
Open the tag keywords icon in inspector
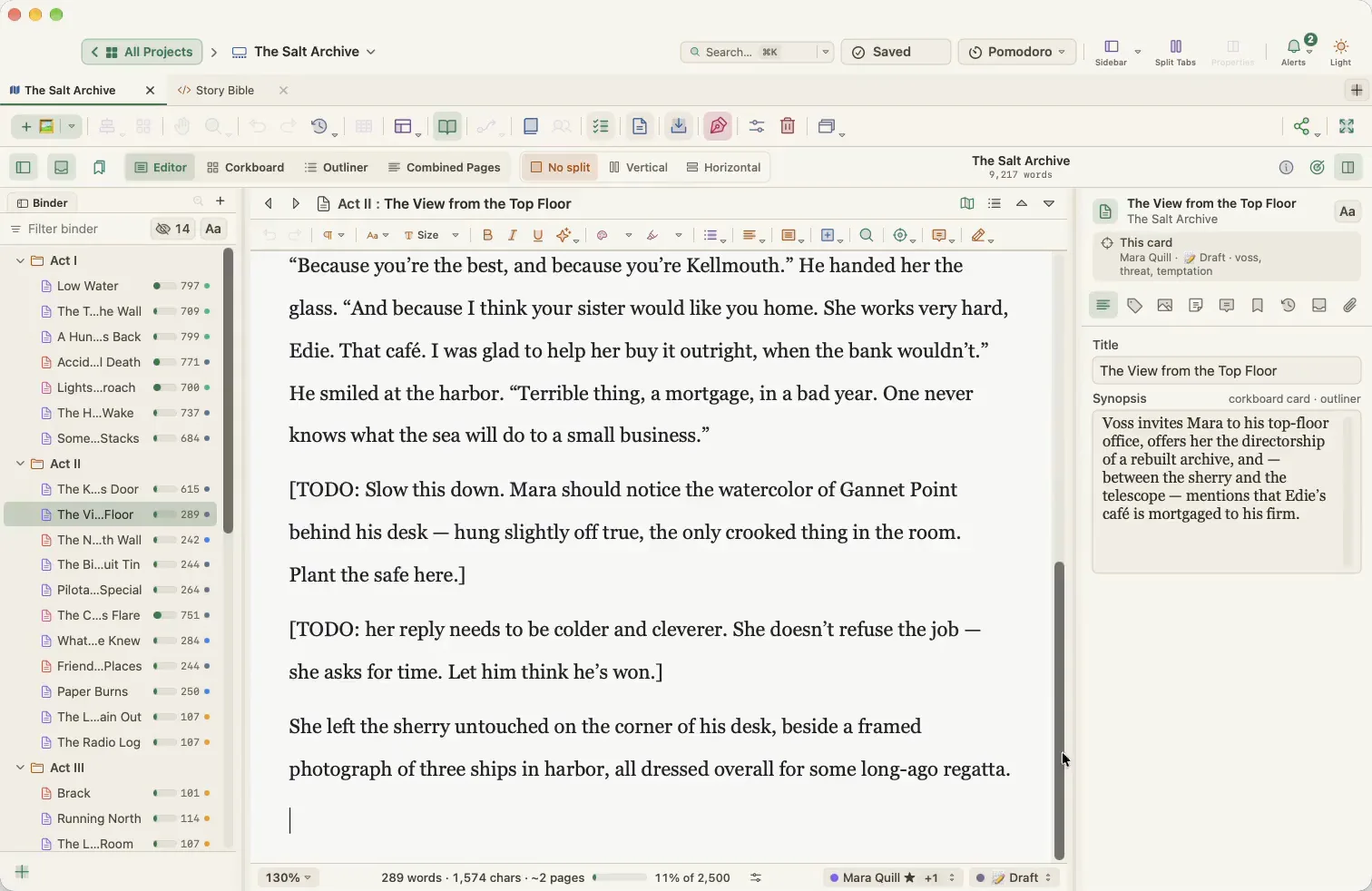[1134, 306]
